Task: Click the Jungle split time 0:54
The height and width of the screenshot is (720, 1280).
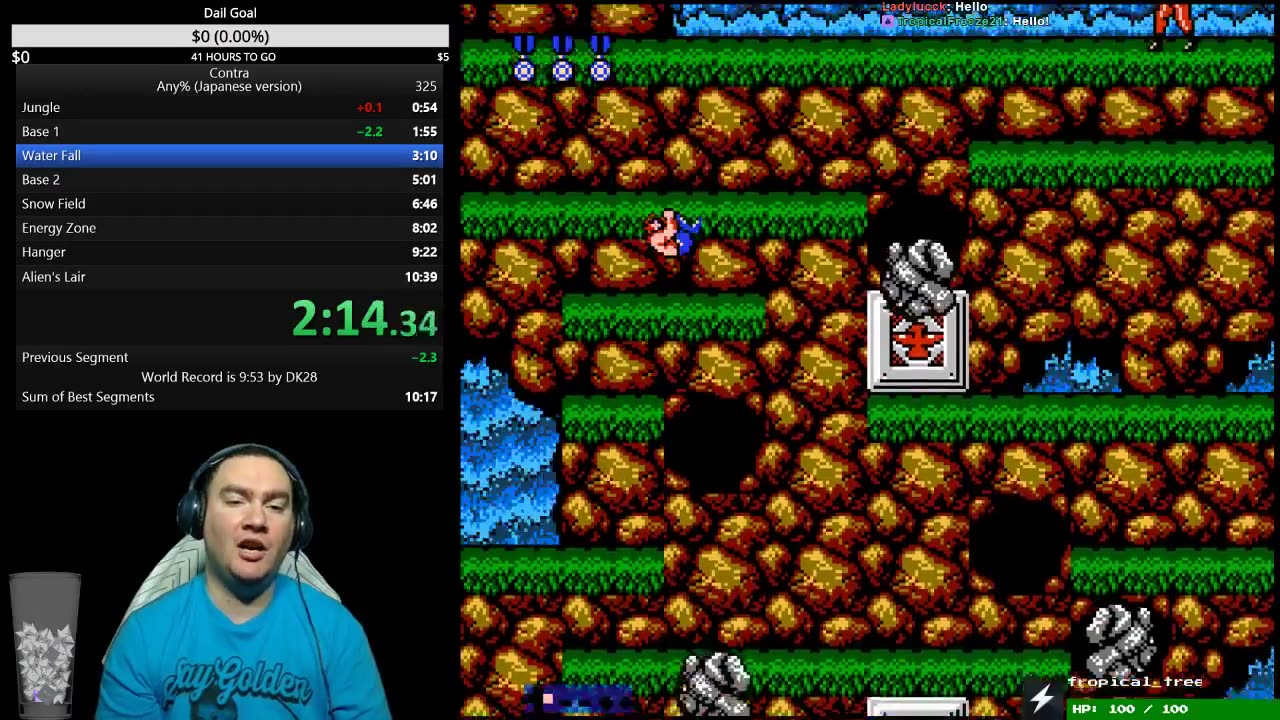Action: [x=424, y=107]
